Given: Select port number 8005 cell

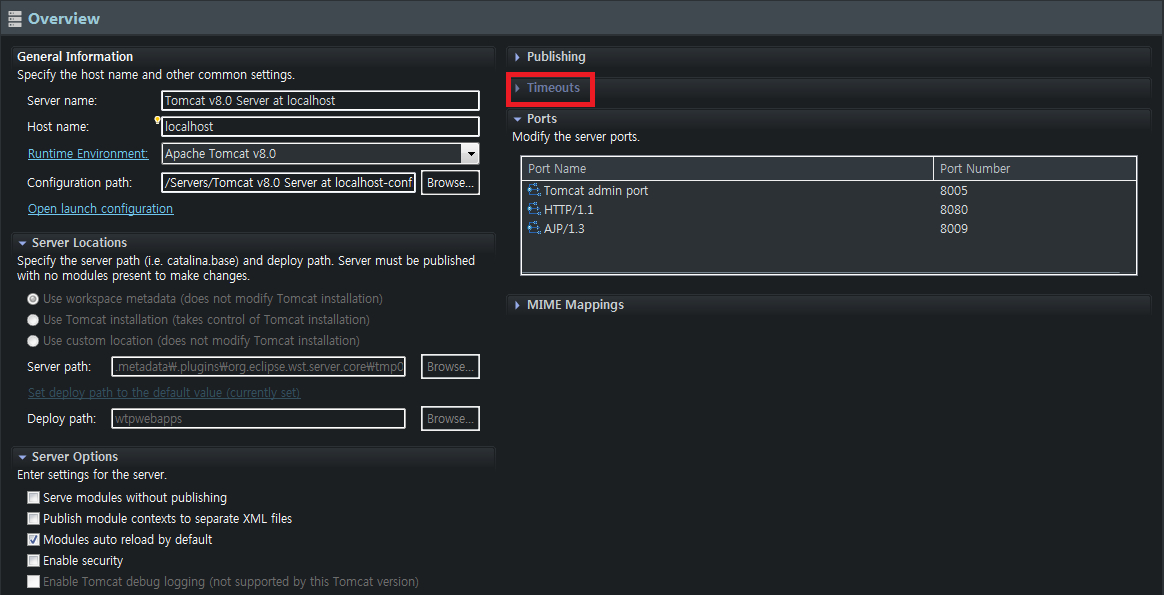Looking at the screenshot, I should pos(954,191).
